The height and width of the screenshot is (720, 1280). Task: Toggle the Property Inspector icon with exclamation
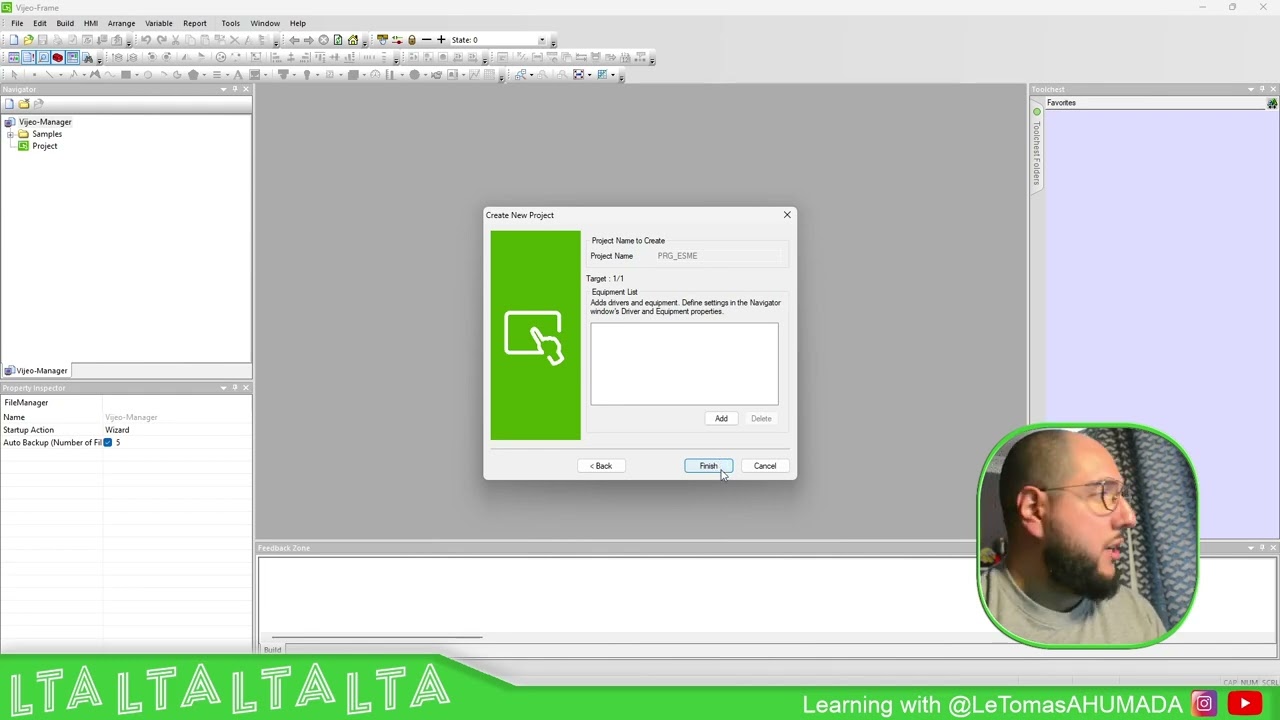tap(29, 58)
